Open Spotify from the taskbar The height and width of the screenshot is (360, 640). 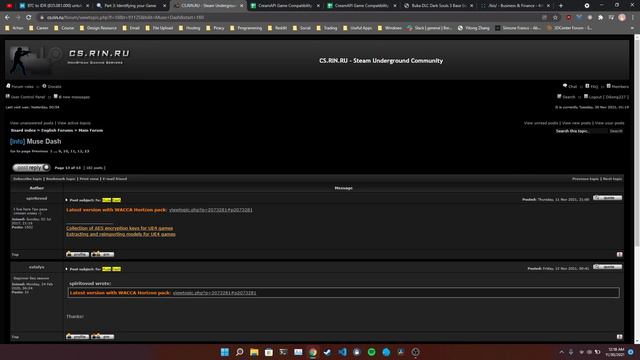[x=371, y=352]
